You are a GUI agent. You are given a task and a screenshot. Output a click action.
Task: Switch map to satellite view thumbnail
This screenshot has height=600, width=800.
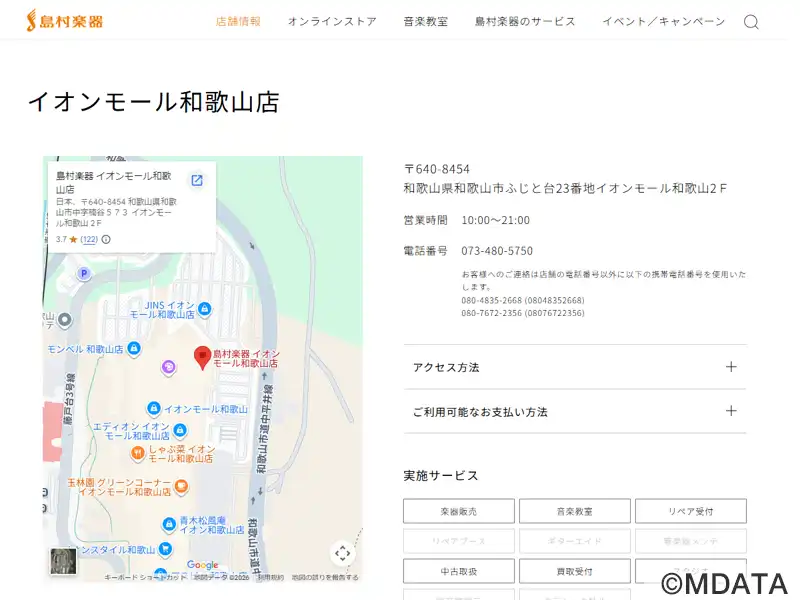[64, 561]
